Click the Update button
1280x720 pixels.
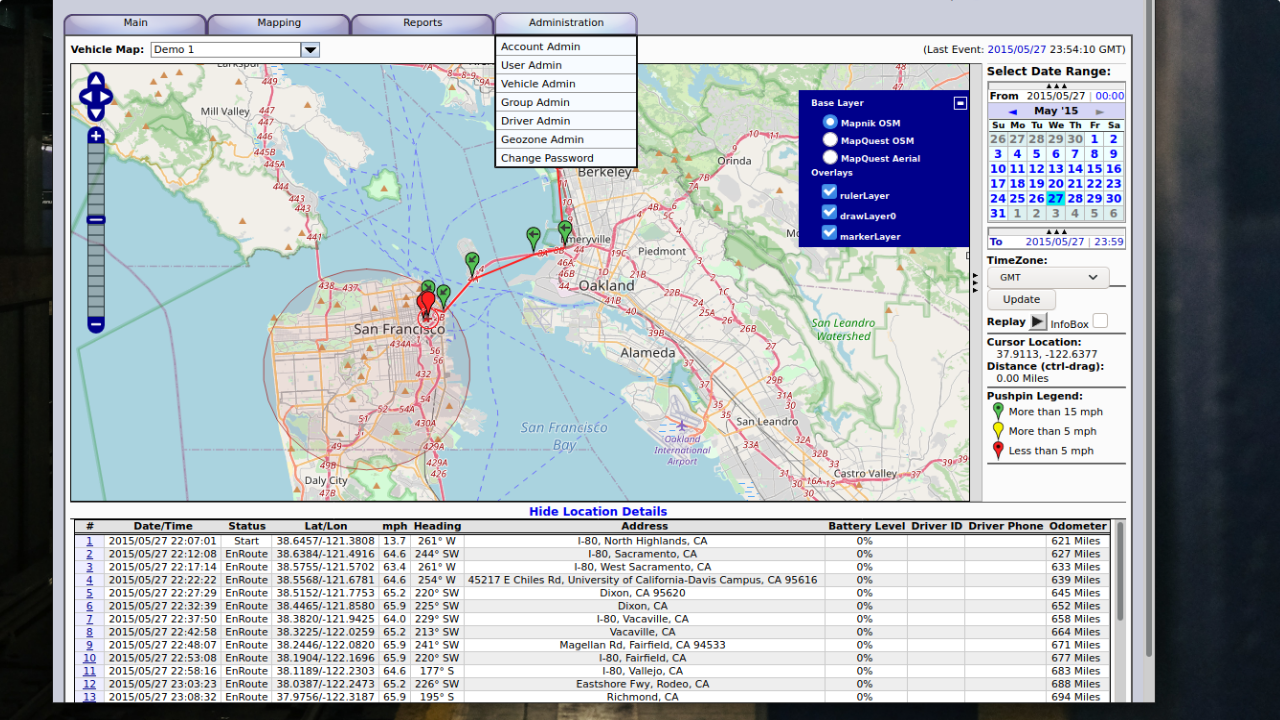click(x=1021, y=299)
